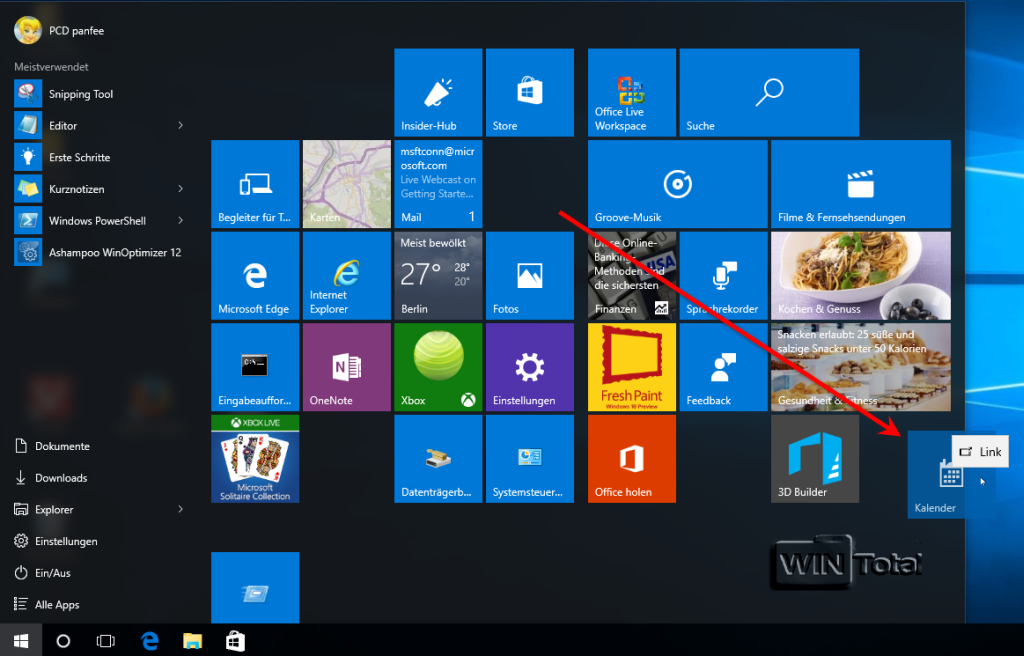1024x656 pixels.
Task: Open the Microsoft Edge tile
Action: [x=255, y=276]
